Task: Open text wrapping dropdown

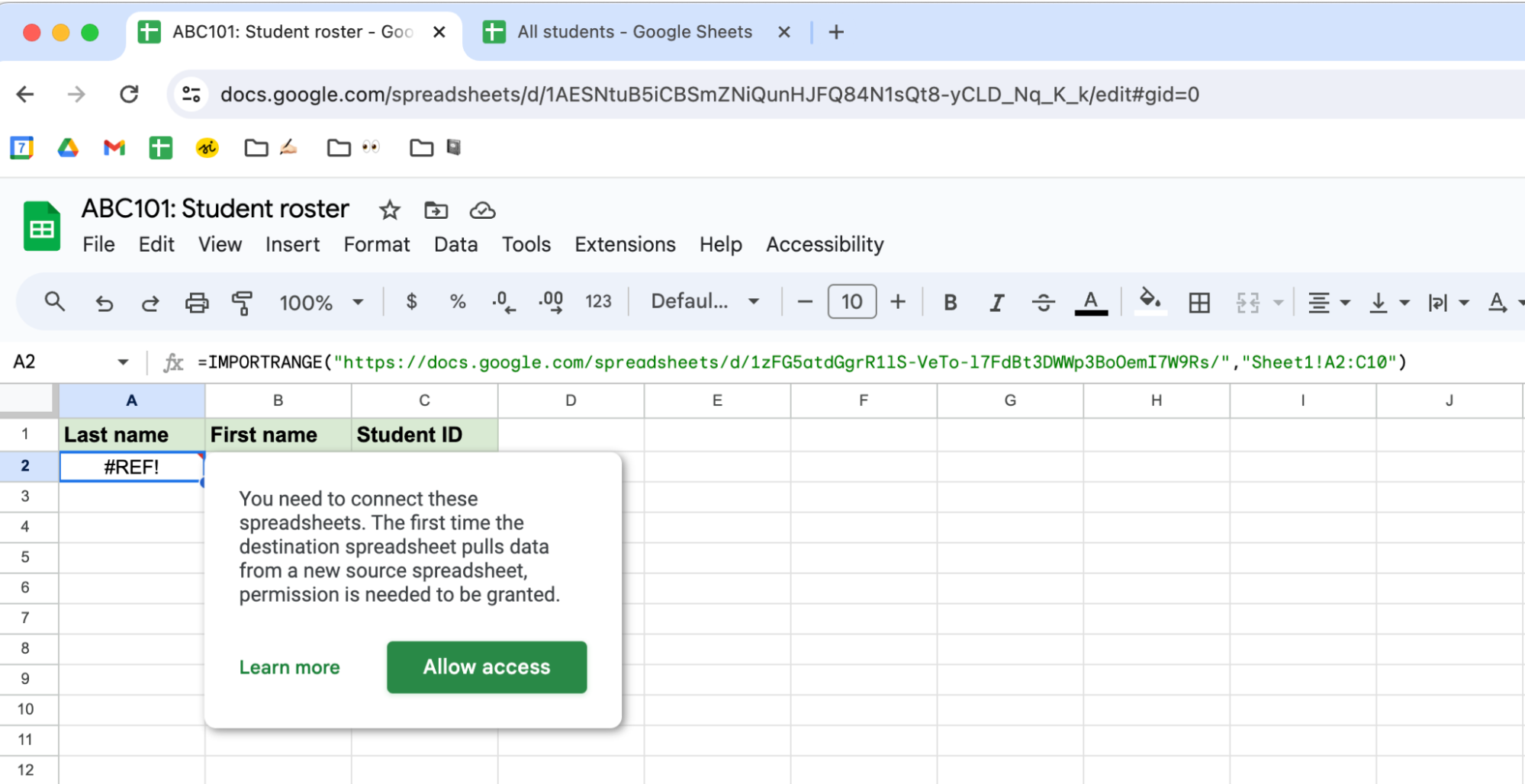Action: coord(1448,303)
